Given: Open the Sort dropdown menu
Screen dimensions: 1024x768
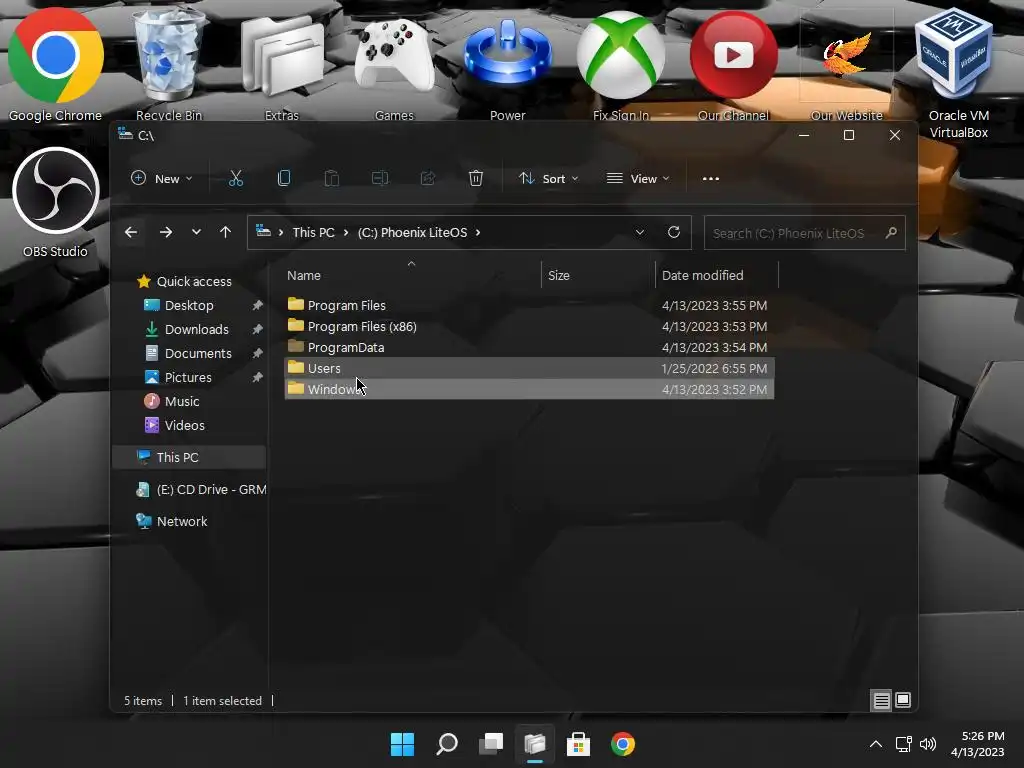Looking at the screenshot, I should click(x=549, y=178).
